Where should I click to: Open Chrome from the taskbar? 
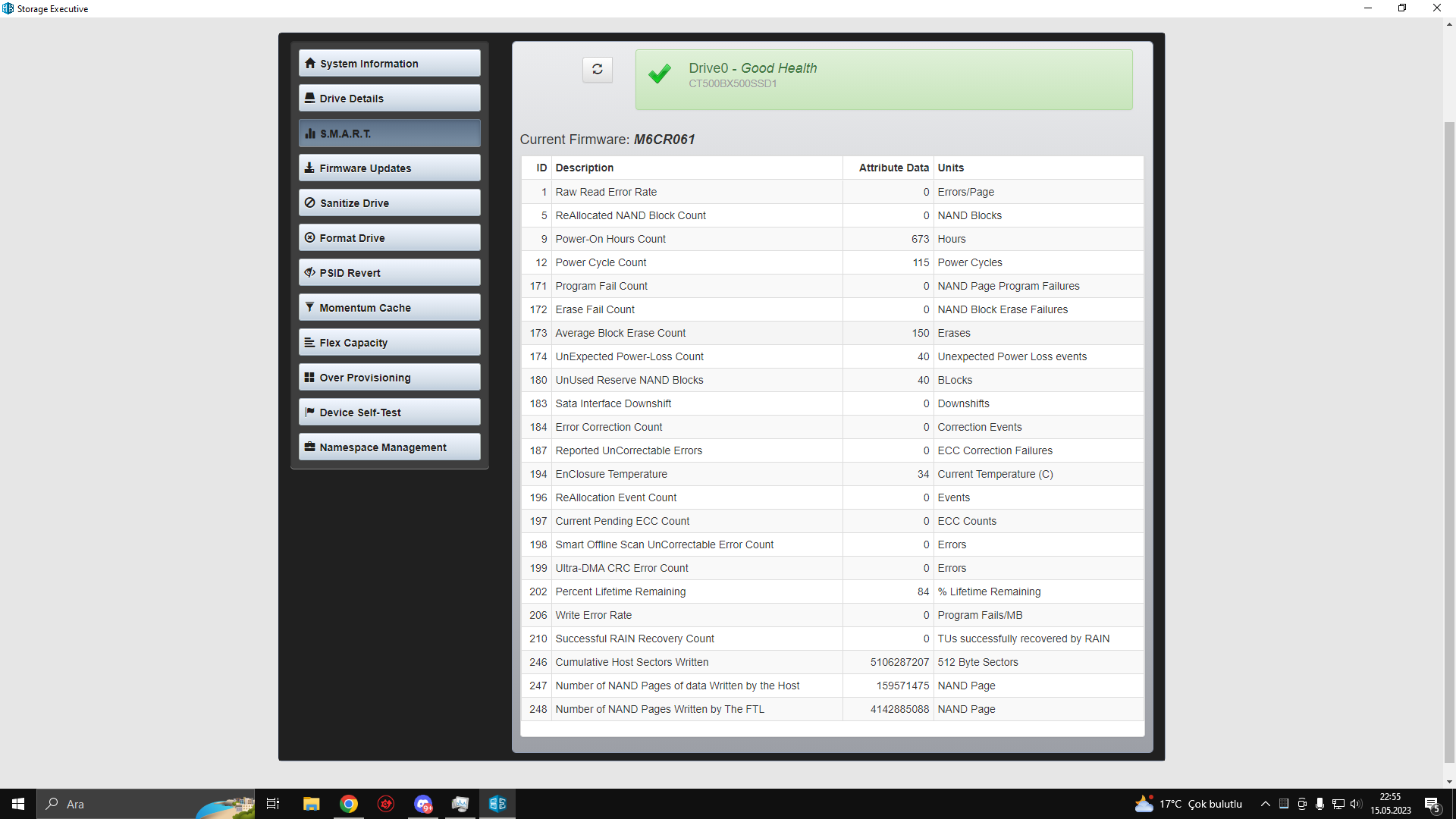click(349, 804)
